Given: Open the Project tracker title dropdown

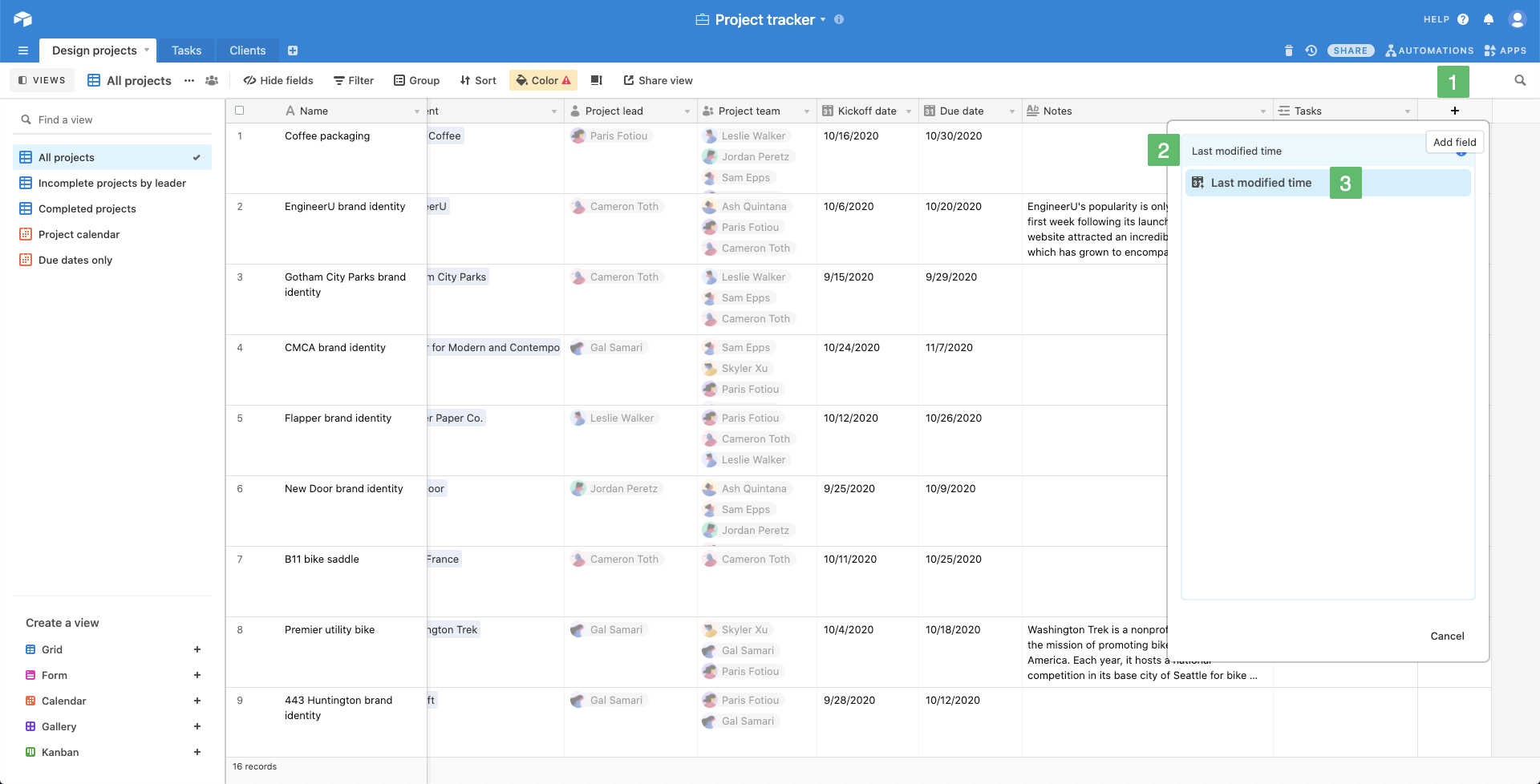Looking at the screenshot, I should (x=823, y=19).
